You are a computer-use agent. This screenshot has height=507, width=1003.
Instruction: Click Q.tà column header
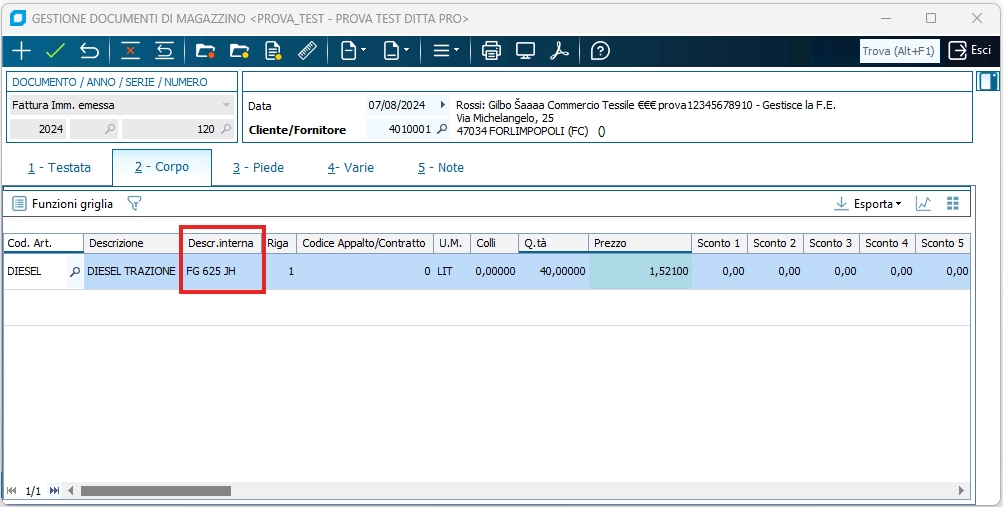(x=553, y=243)
